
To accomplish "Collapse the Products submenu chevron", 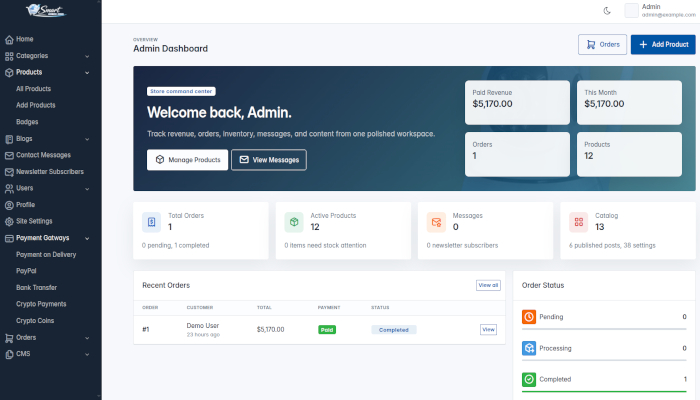I will [x=87, y=73].
